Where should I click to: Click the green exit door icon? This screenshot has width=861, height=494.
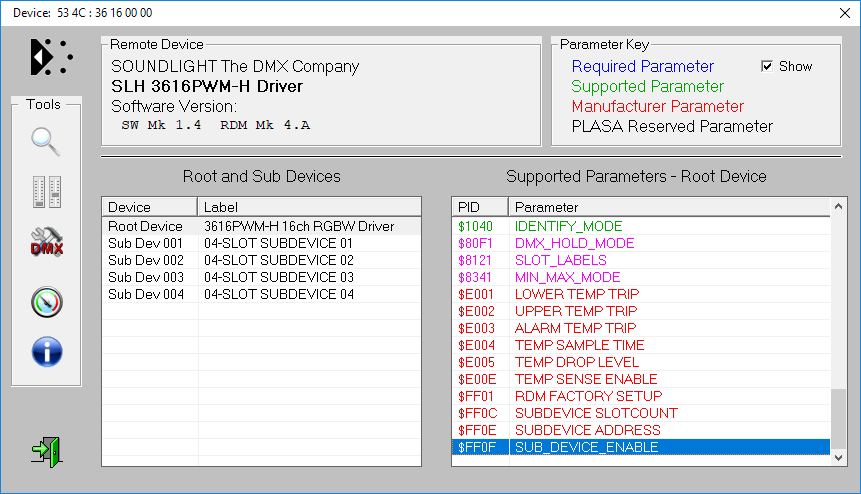(46, 450)
